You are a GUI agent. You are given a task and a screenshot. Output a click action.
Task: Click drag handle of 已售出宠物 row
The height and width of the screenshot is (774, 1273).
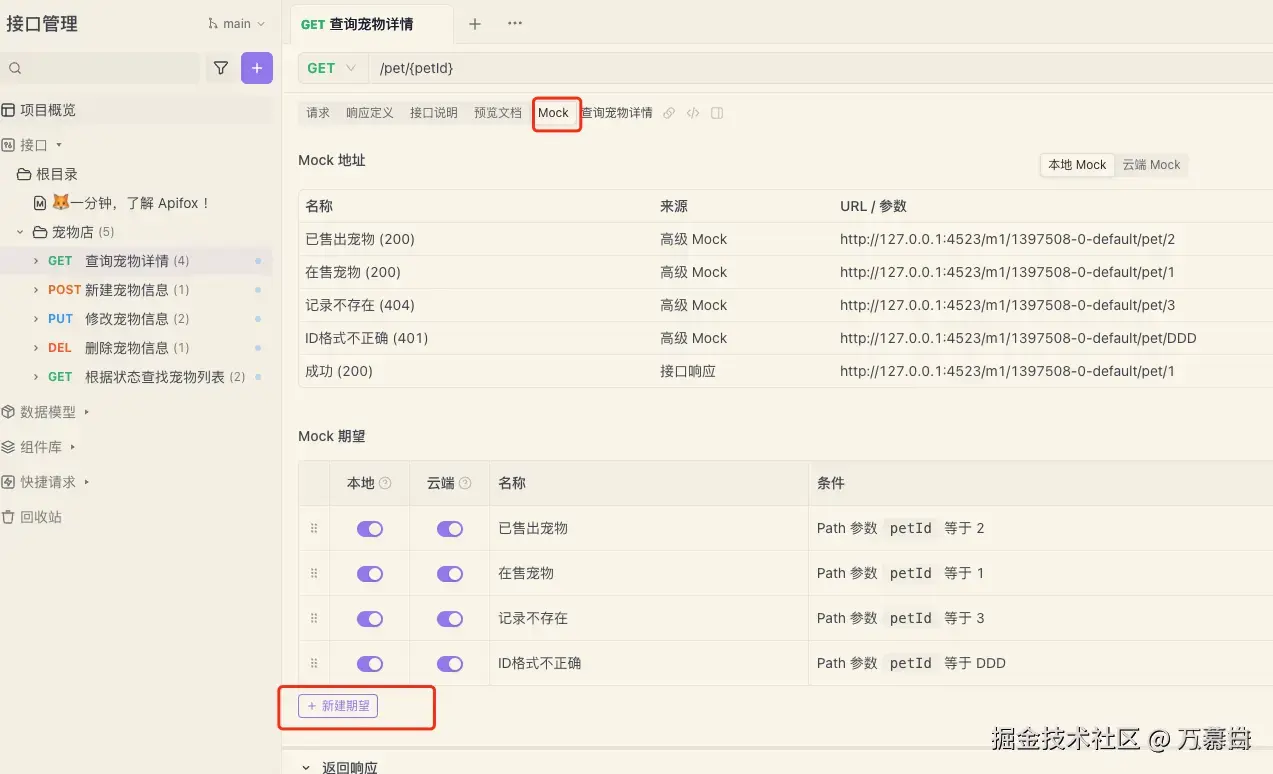[314, 528]
